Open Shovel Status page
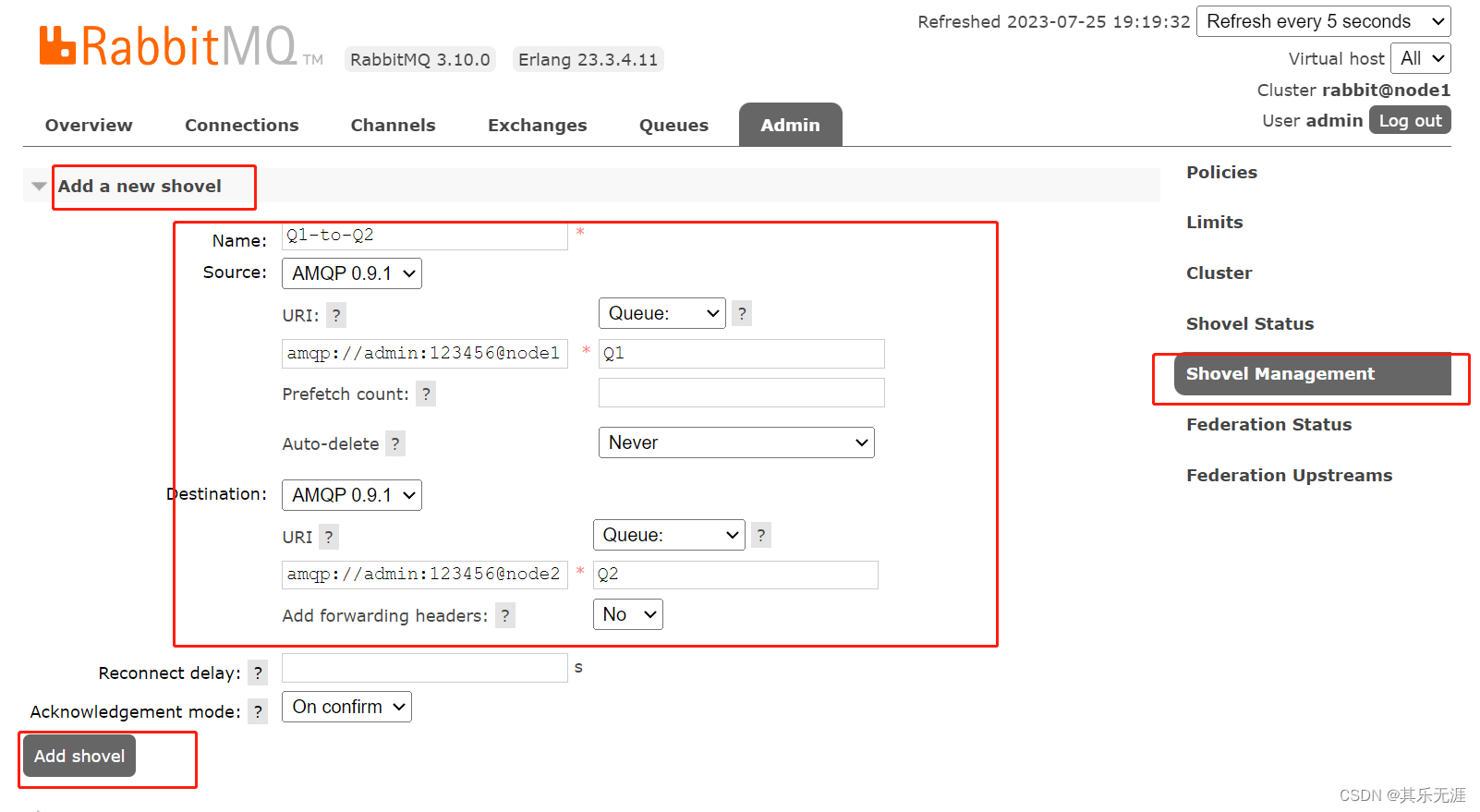The image size is (1480, 812). [1249, 324]
